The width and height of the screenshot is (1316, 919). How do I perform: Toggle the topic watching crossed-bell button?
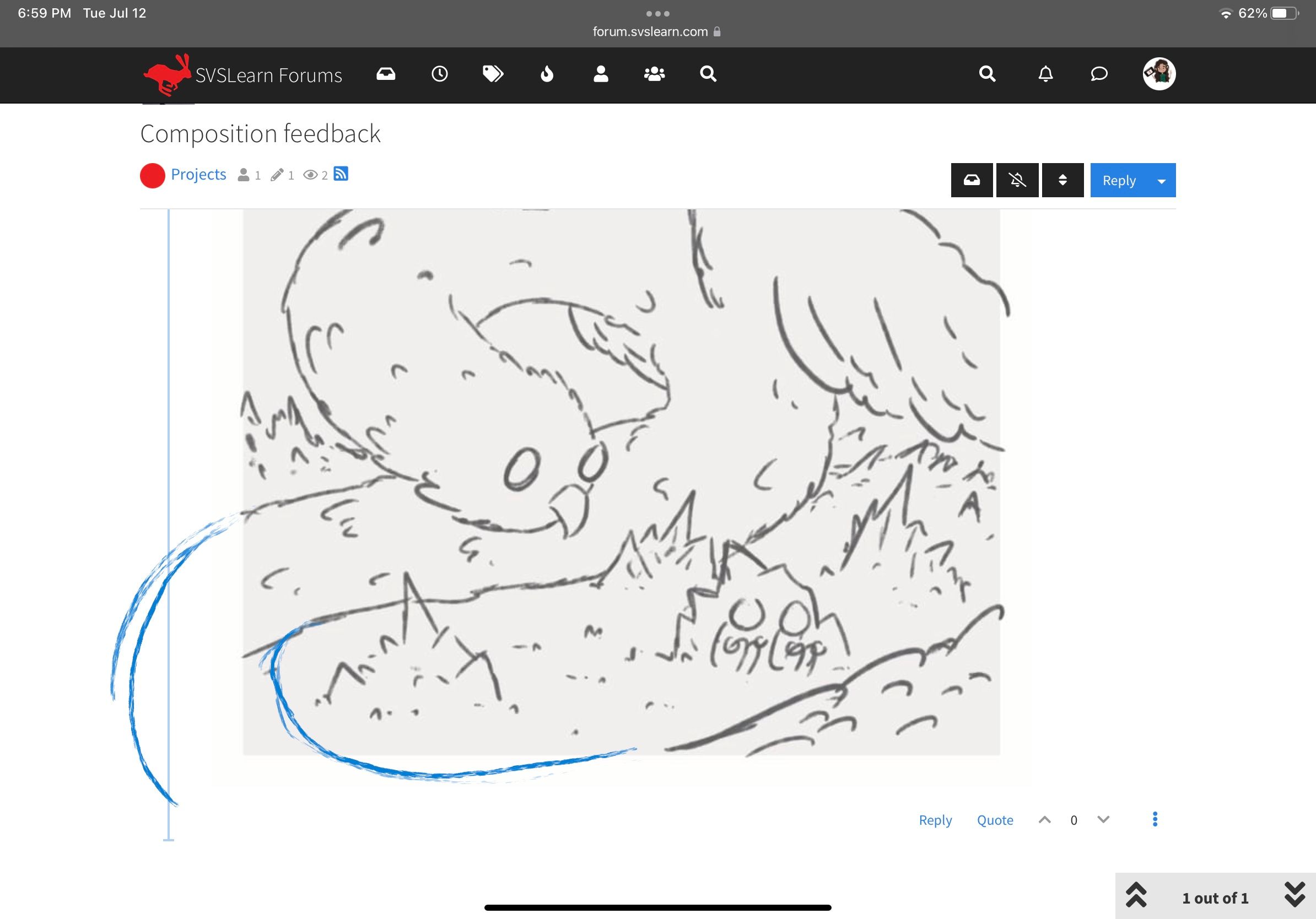tap(1017, 181)
